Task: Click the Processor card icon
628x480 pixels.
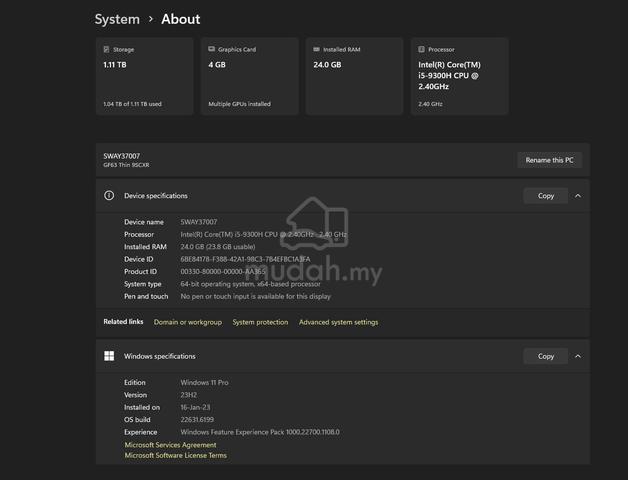Action: pos(421,49)
